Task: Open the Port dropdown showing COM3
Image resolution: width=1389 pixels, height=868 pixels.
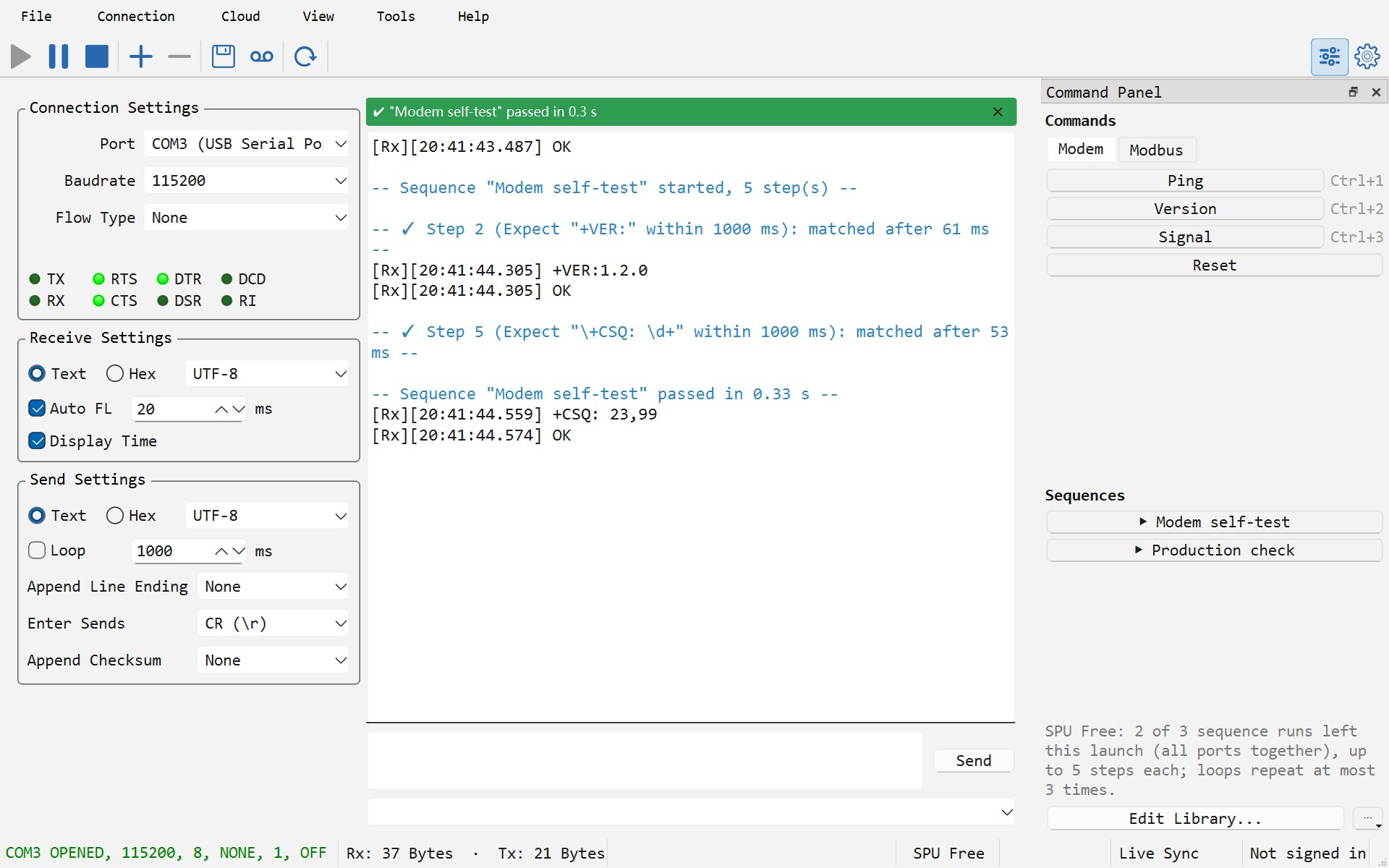Action: point(247,144)
